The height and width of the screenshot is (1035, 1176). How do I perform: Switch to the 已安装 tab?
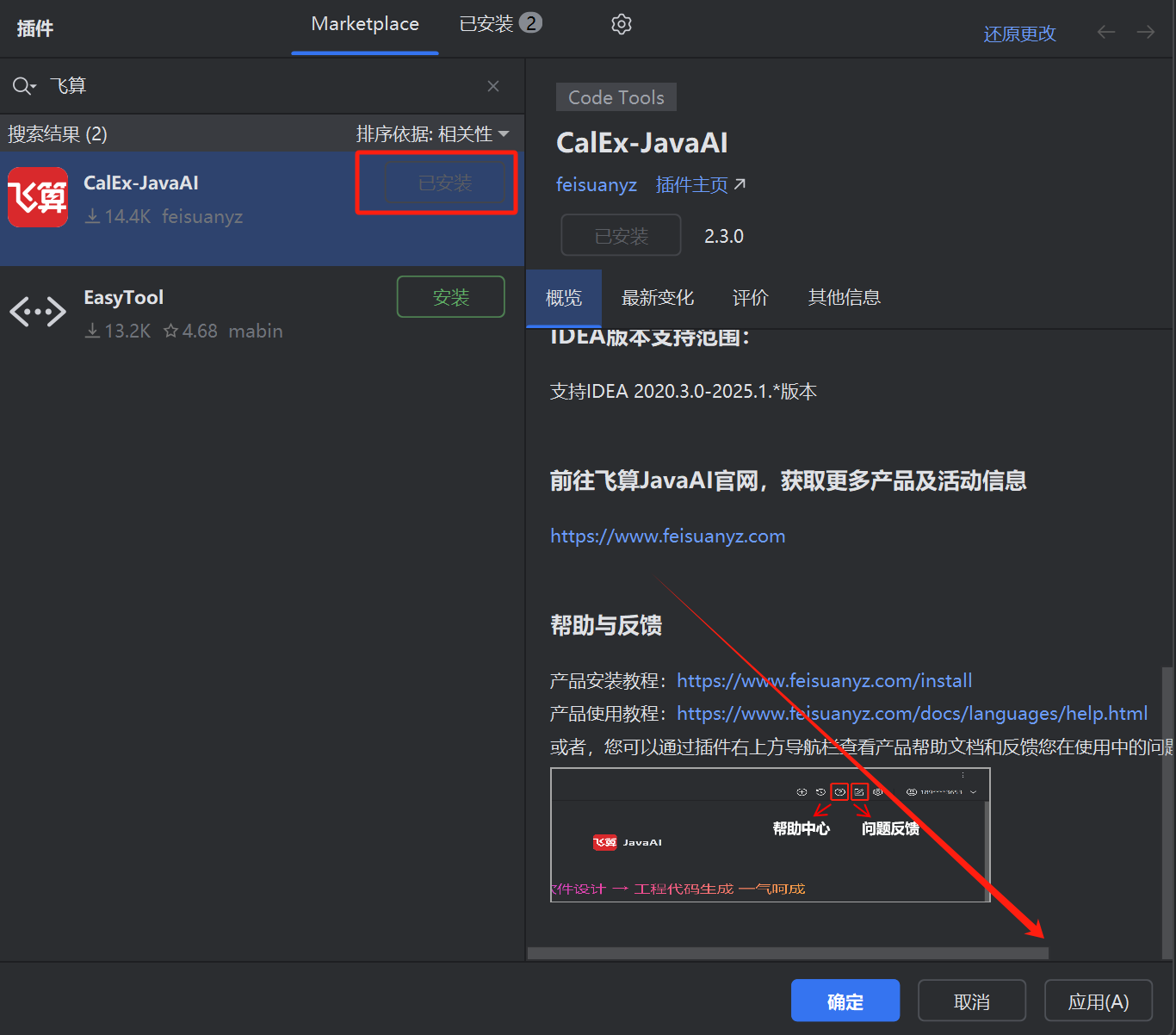[x=500, y=24]
